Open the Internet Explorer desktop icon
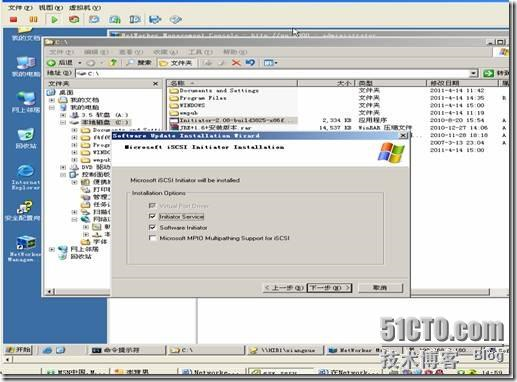Screen dimensions: 517x382 (25, 177)
